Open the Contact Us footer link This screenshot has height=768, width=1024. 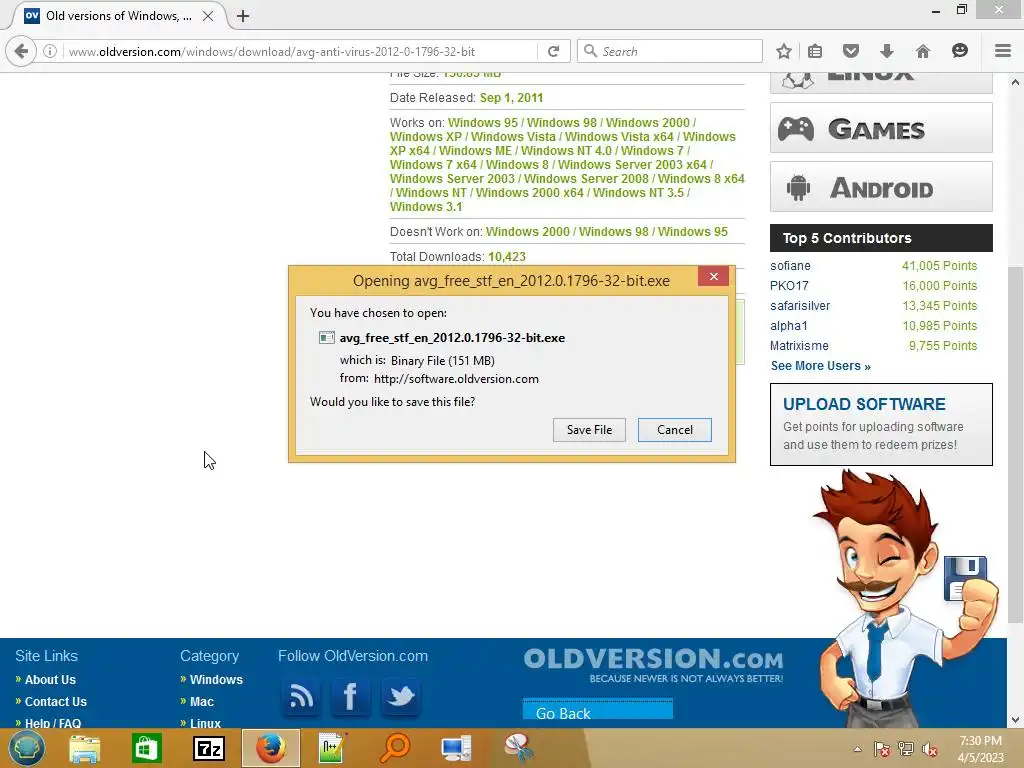(x=56, y=701)
